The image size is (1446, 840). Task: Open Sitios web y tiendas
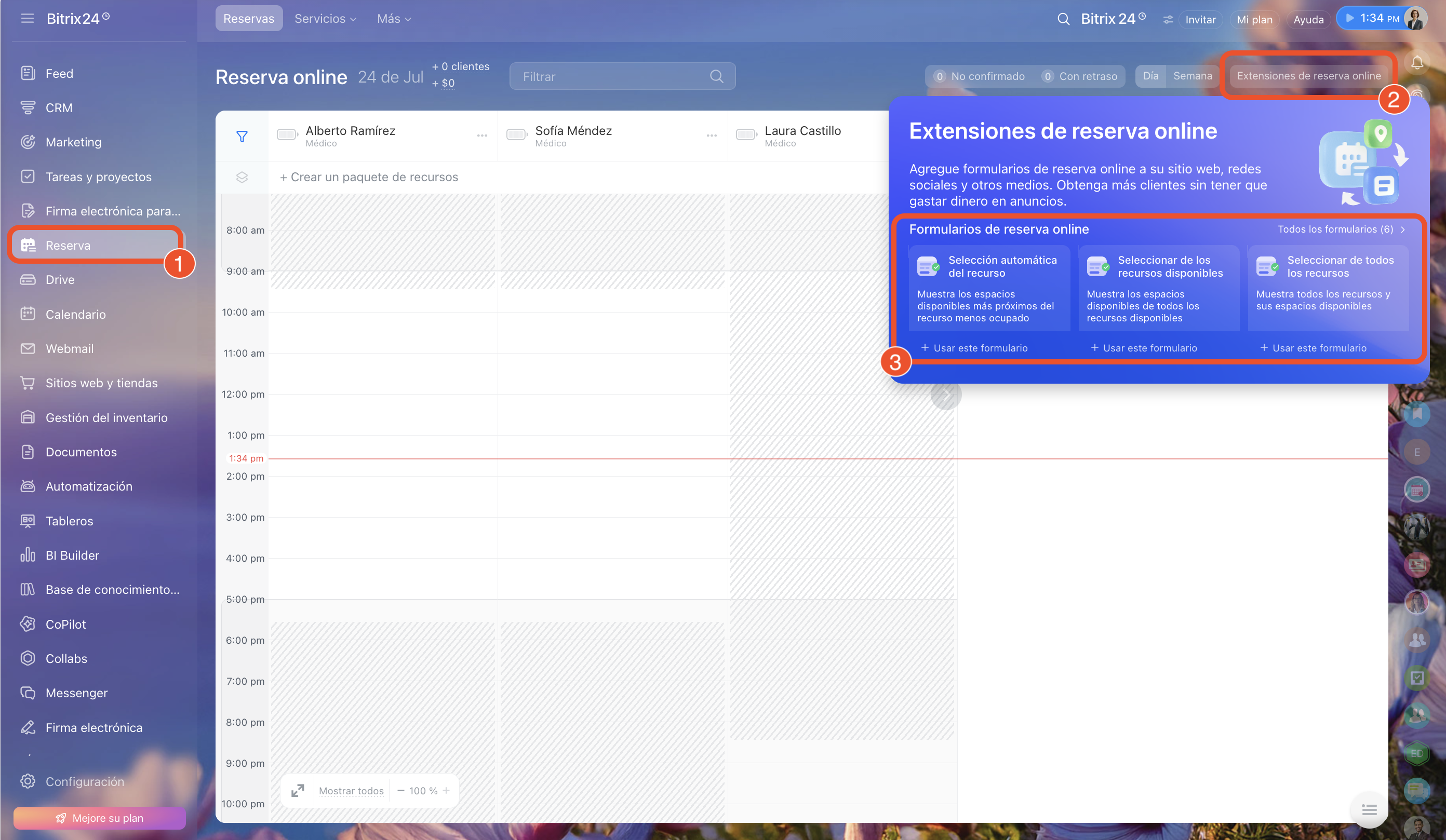[x=101, y=383]
